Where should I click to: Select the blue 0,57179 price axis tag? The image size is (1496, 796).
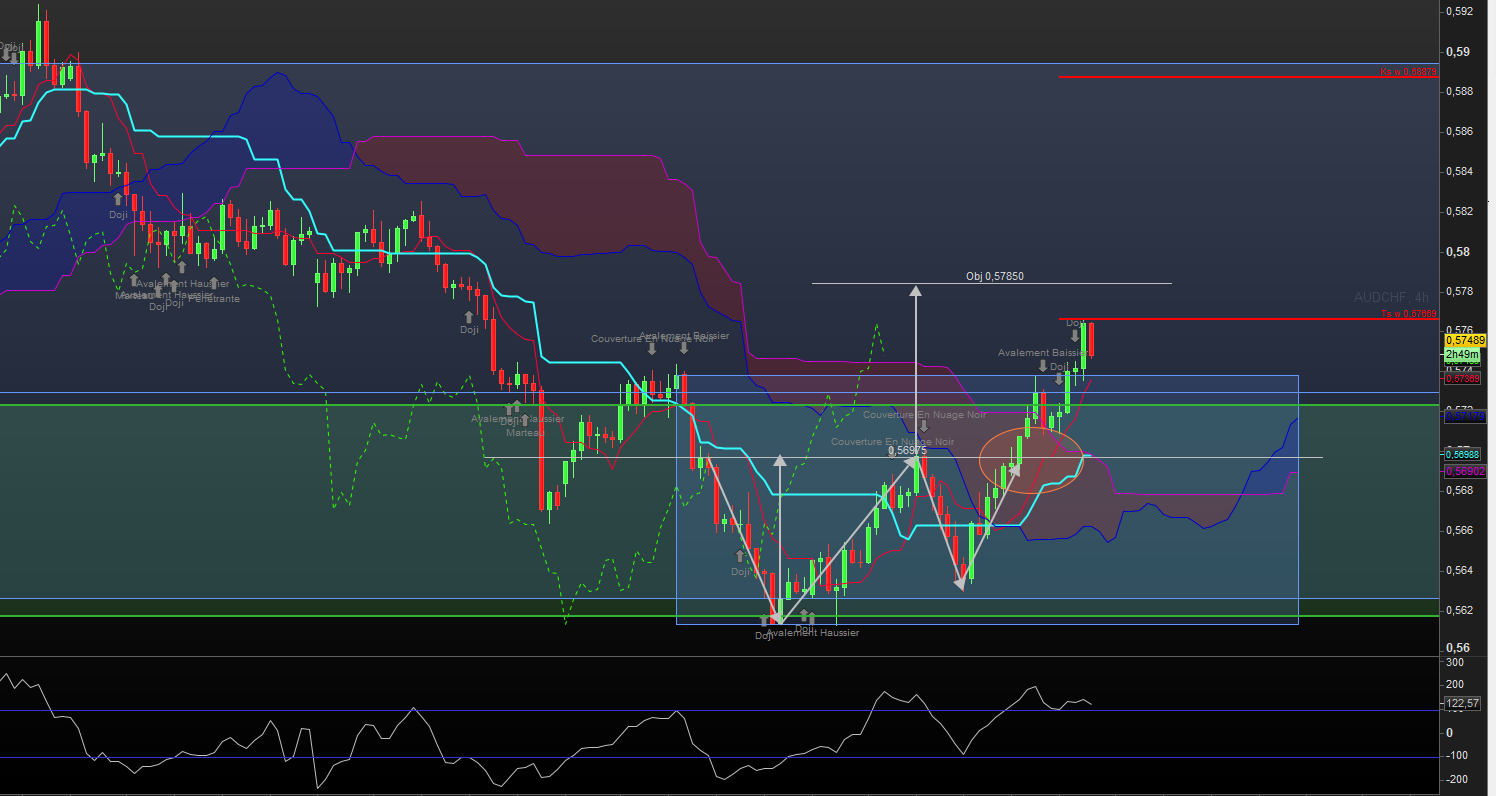[1464, 414]
